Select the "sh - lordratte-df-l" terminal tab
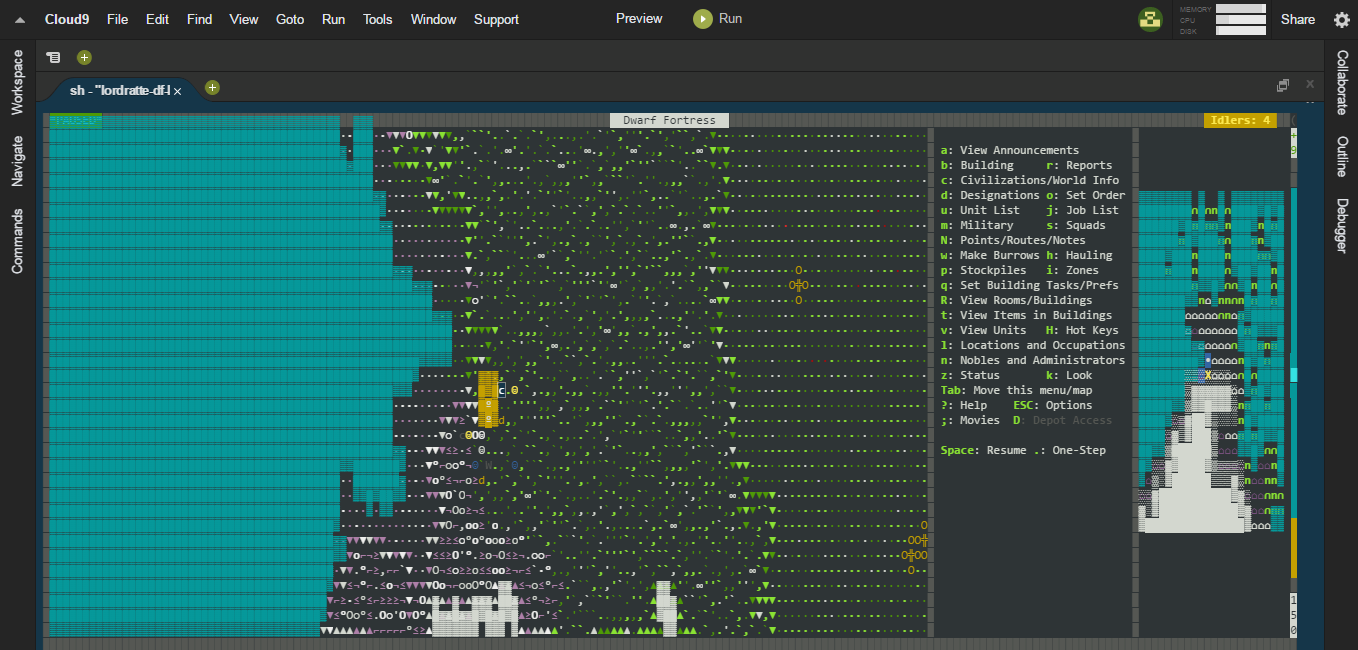 tap(120, 89)
